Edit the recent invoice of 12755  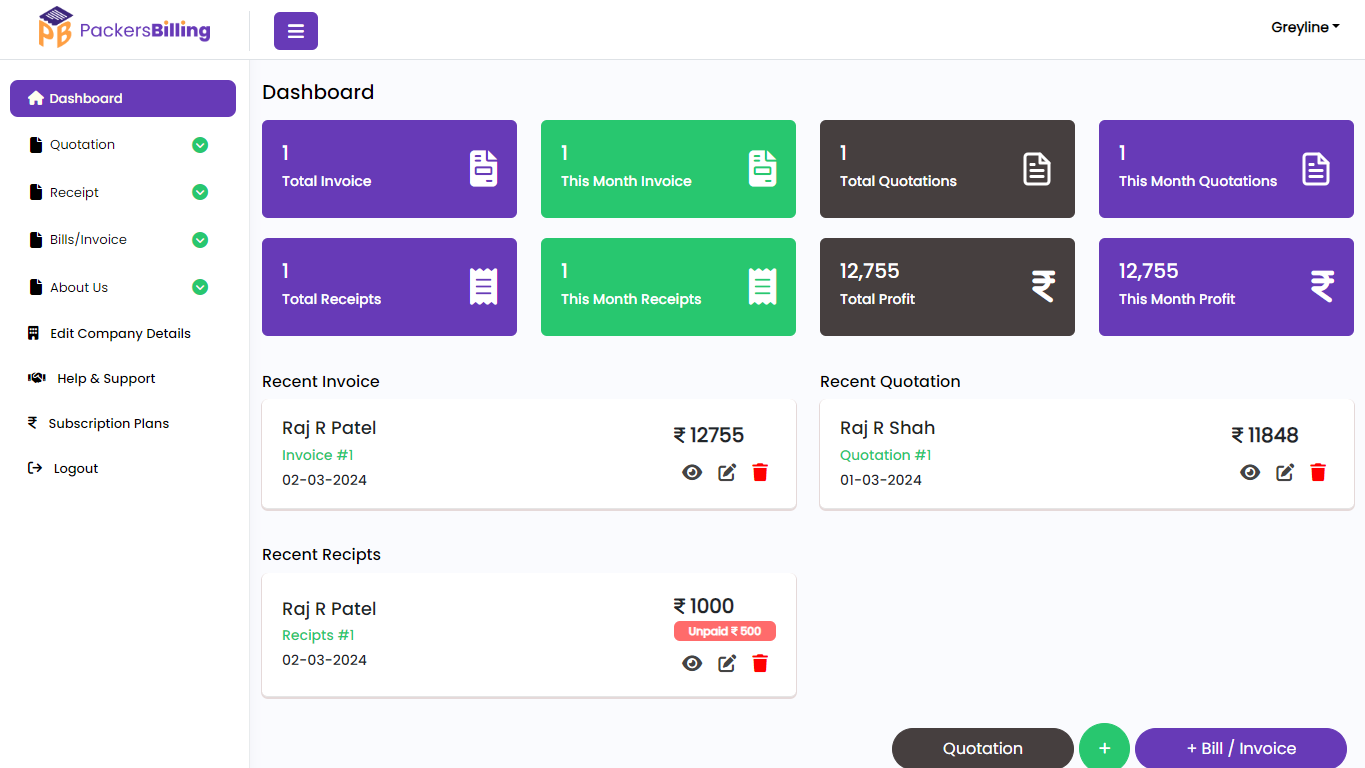(x=727, y=472)
